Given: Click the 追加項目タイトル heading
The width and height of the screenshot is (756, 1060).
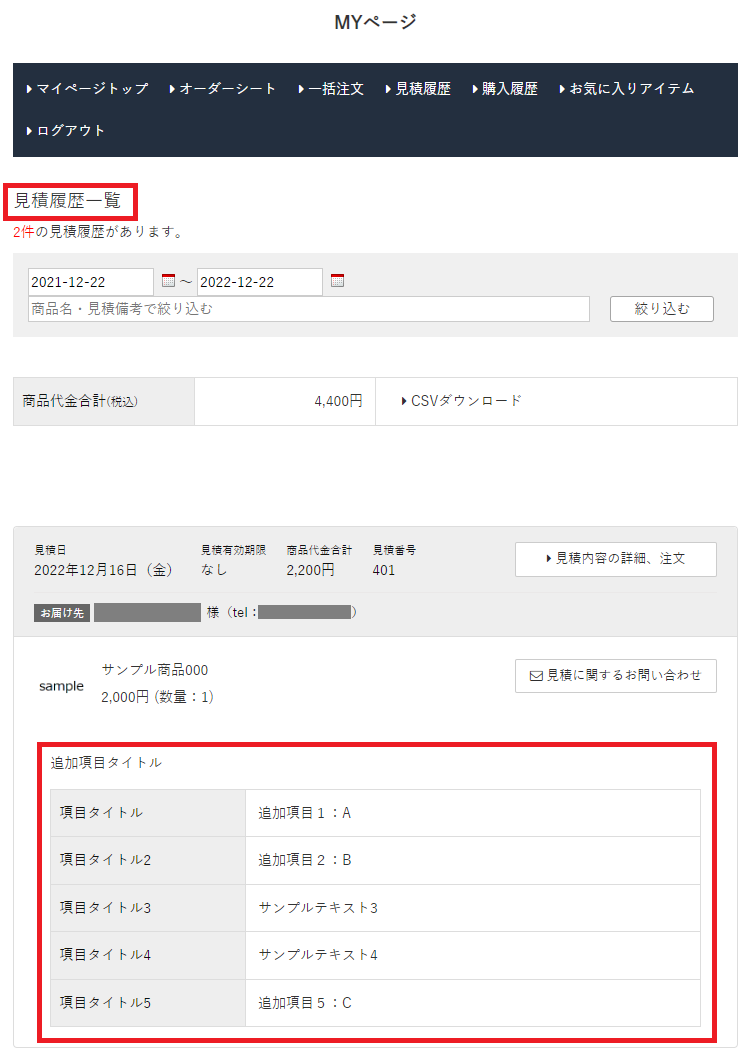Looking at the screenshot, I should (106, 763).
